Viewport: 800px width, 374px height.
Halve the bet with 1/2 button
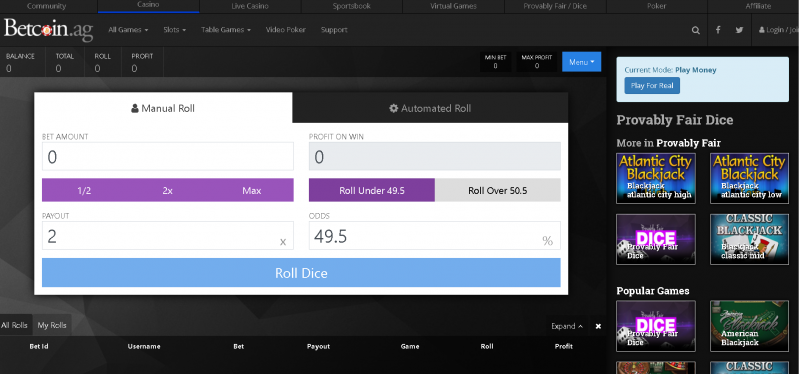84,190
